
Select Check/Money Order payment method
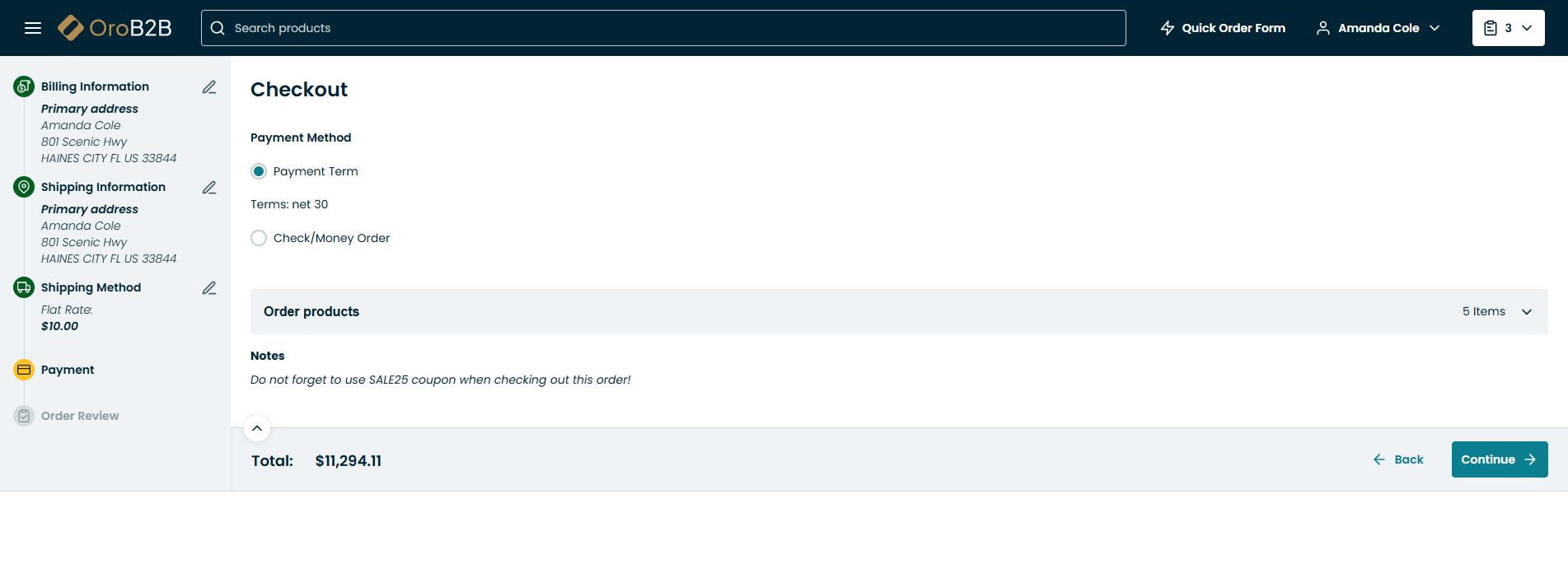[259, 238]
